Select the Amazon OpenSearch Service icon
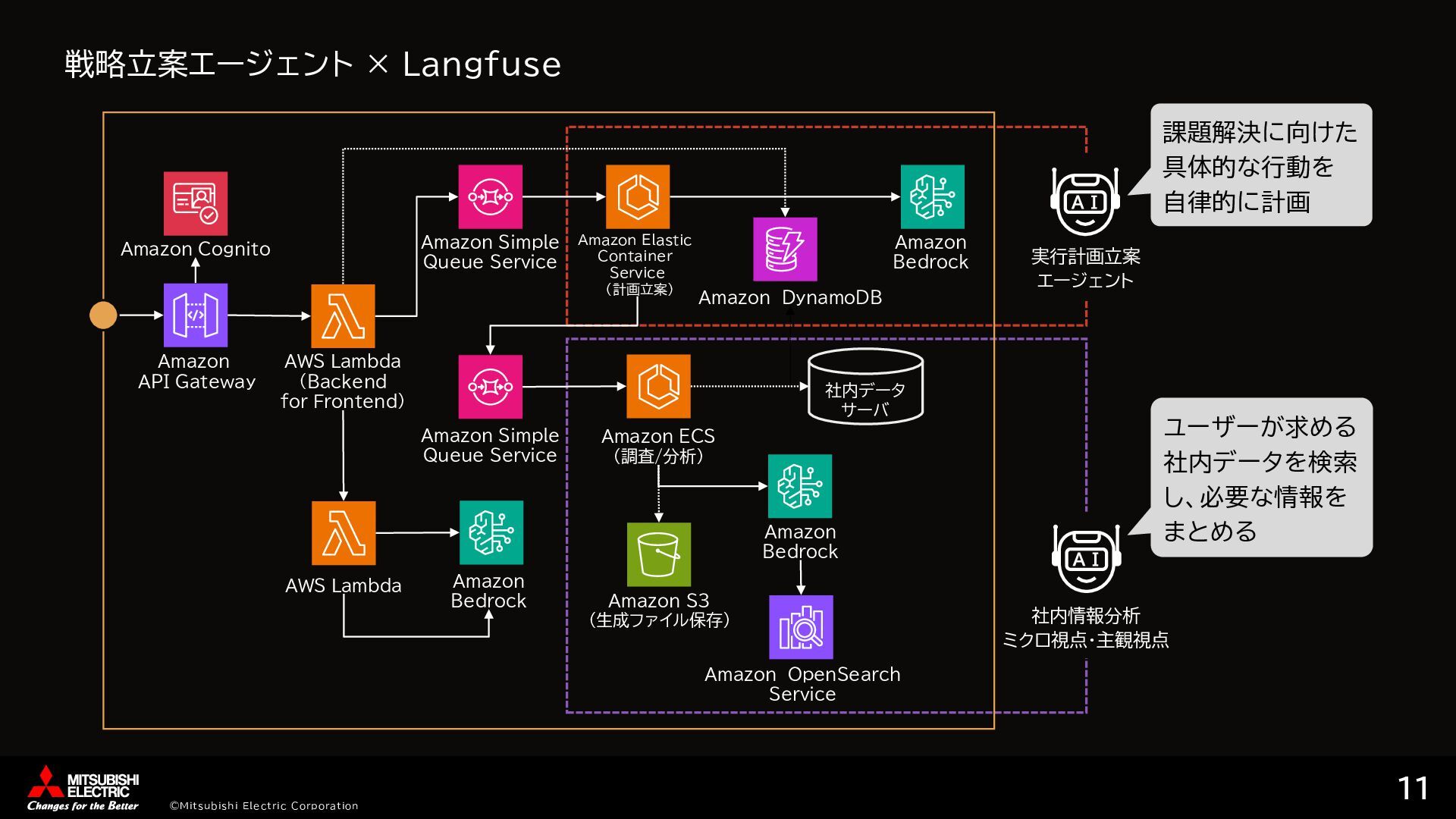This screenshot has height=819, width=1456. 801,627
